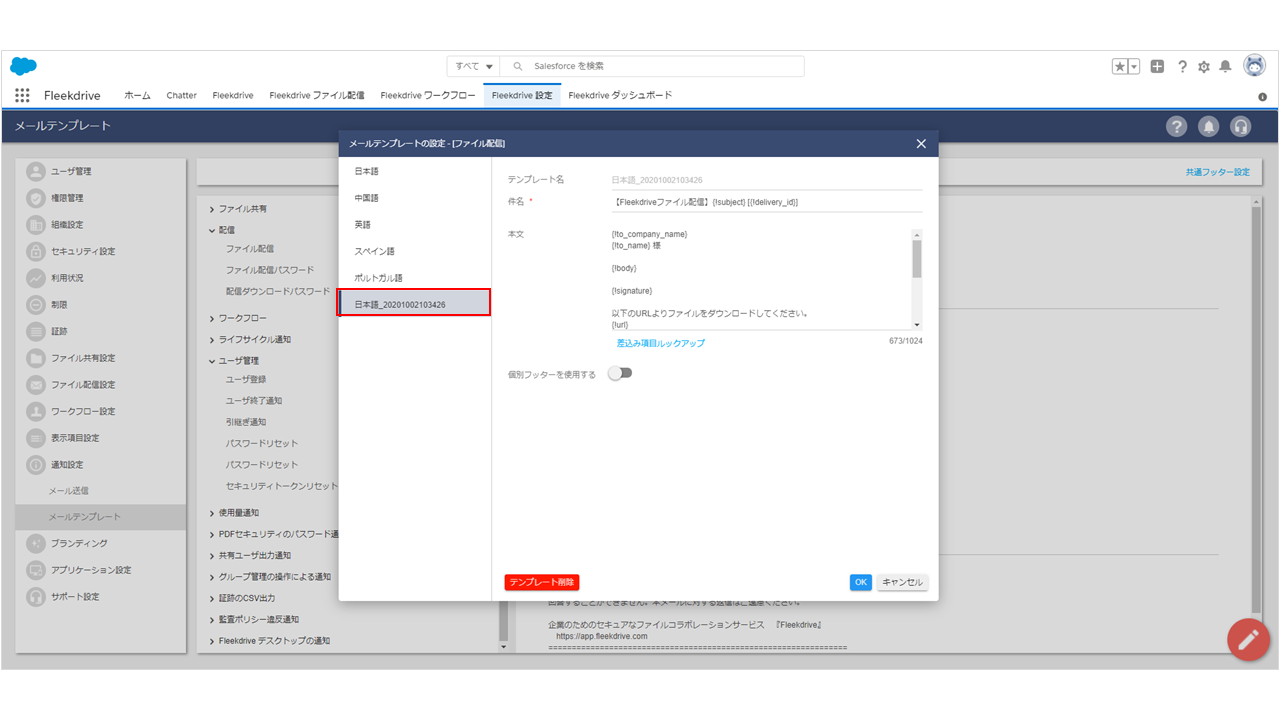Click the キャンセル button
The image size is (1280, 720).
pyautogui.click(x=902, y=582)
